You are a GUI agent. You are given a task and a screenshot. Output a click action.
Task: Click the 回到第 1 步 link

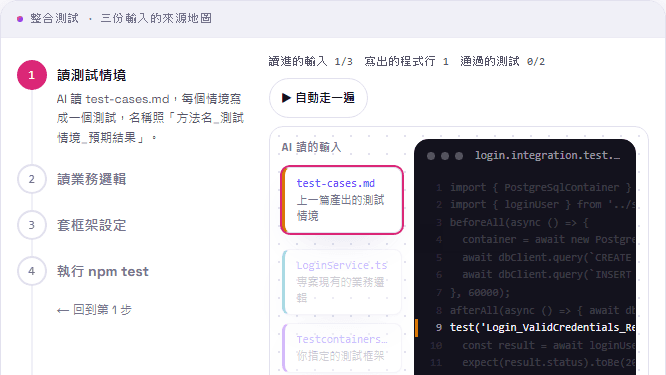coord(94,310)
